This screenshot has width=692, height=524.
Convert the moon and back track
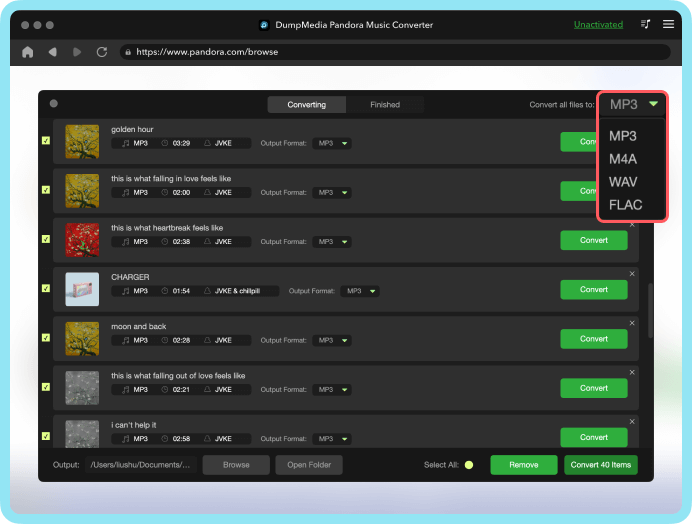[x=594, y=339]
